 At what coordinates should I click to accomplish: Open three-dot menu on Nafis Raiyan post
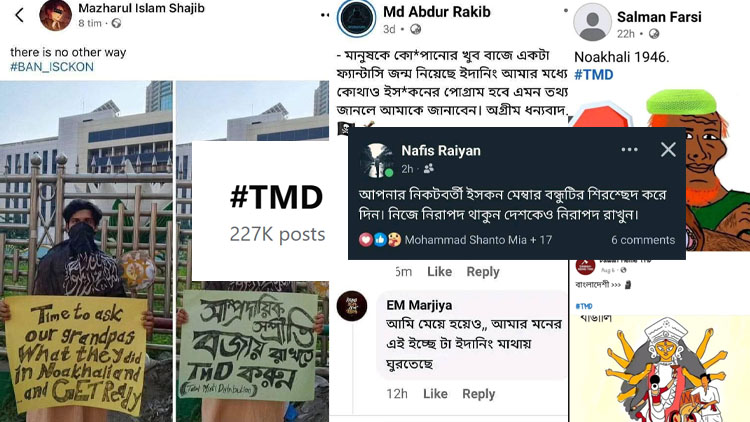[629, 150]
